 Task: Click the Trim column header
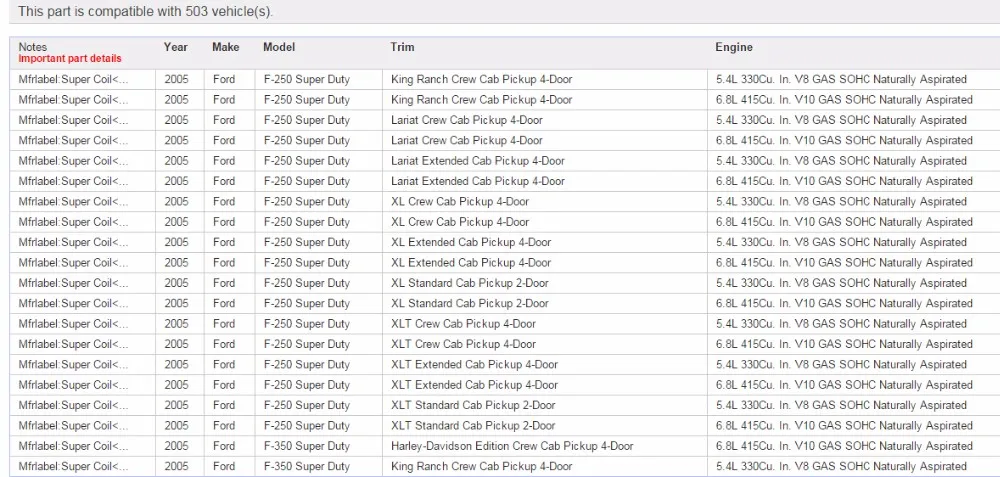click(x=402, y=47)
